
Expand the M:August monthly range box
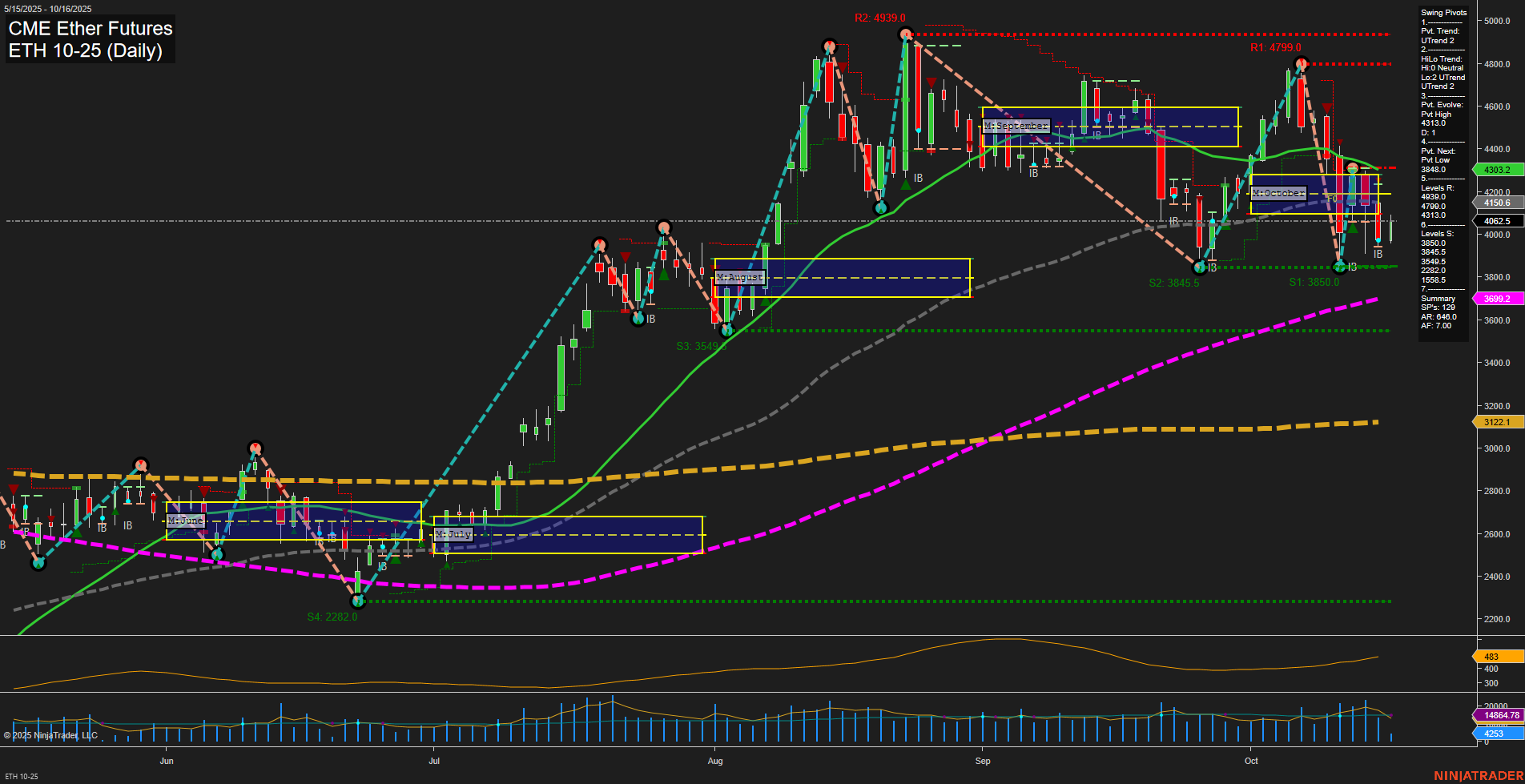point(842,276)
